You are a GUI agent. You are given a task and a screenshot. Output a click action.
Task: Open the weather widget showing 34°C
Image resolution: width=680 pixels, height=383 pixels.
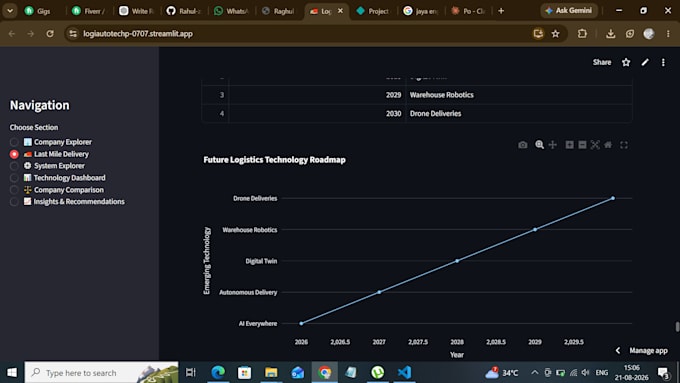coord(502,372)
